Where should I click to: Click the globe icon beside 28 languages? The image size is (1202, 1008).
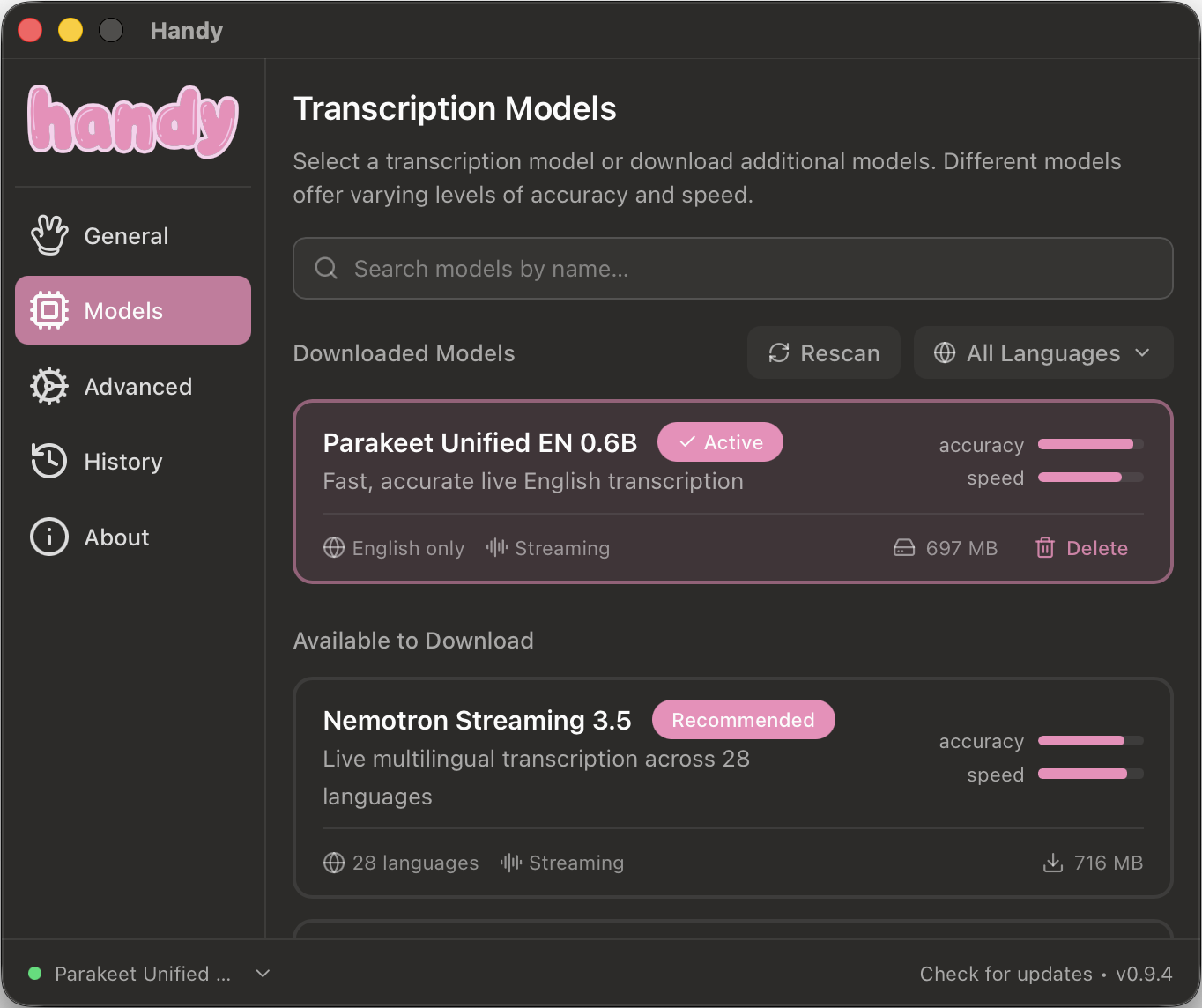coord(334,862)
